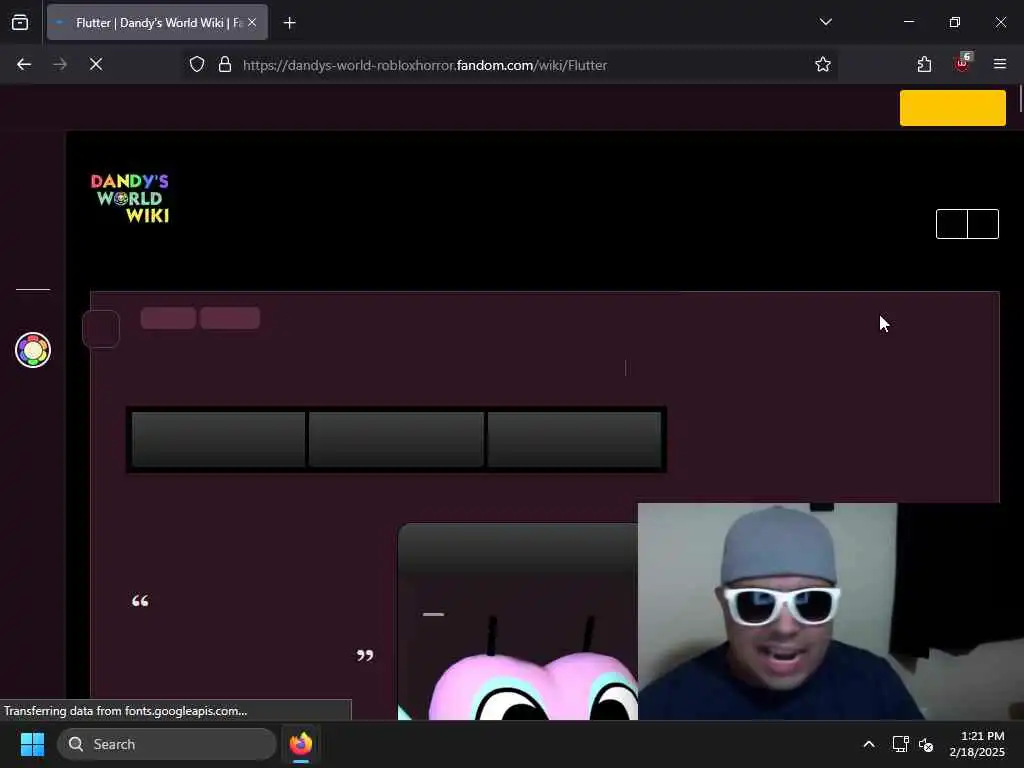
Task: Click the square placeholder beside category pills
Action: coord(101,328)
